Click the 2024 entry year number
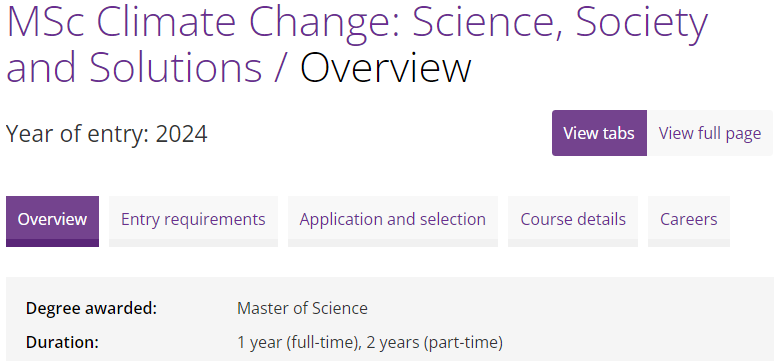The height and width of the screenshot is (361, 782). (182, 134)
